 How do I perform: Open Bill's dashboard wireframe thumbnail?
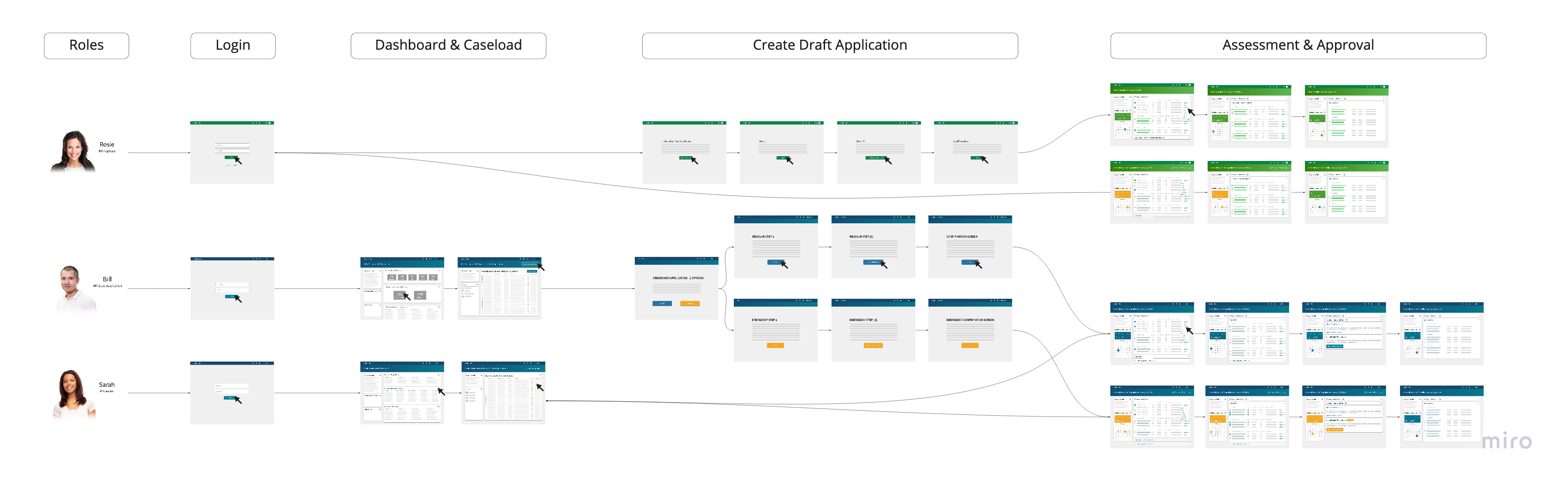coord(402,288)
